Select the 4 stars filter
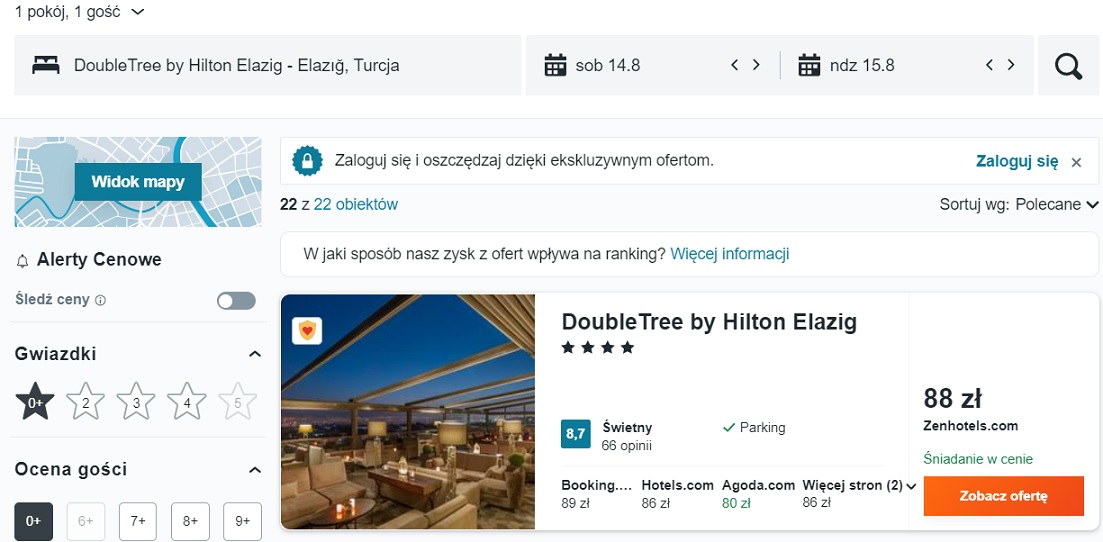The width and height of the screenshot is (1103, 542). [x=186, y=402]
